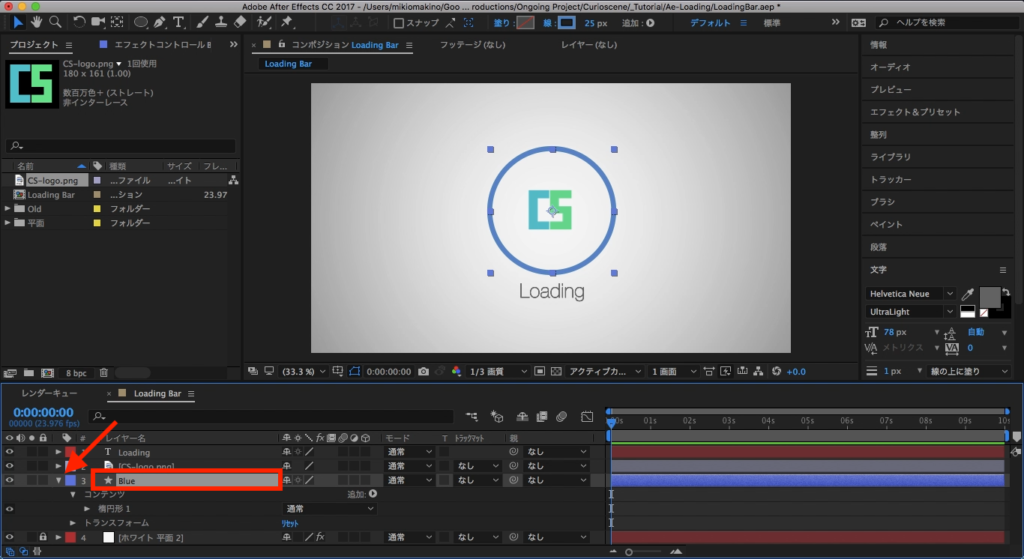Expand the トランスフォーム property group
Viewport: 1024px width, 559px height.
pyautogui.click(x=73, y=523)
